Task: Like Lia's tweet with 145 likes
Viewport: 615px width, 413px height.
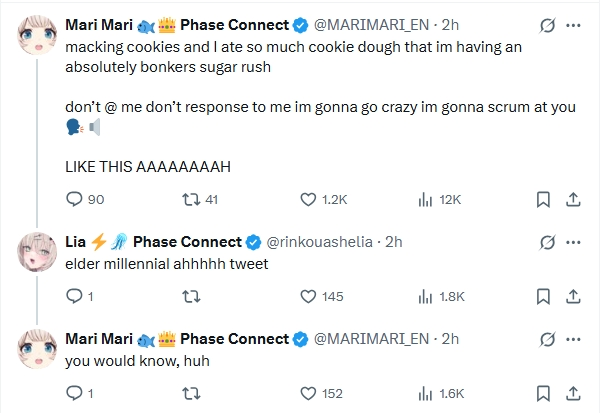Action: (308, 296)
